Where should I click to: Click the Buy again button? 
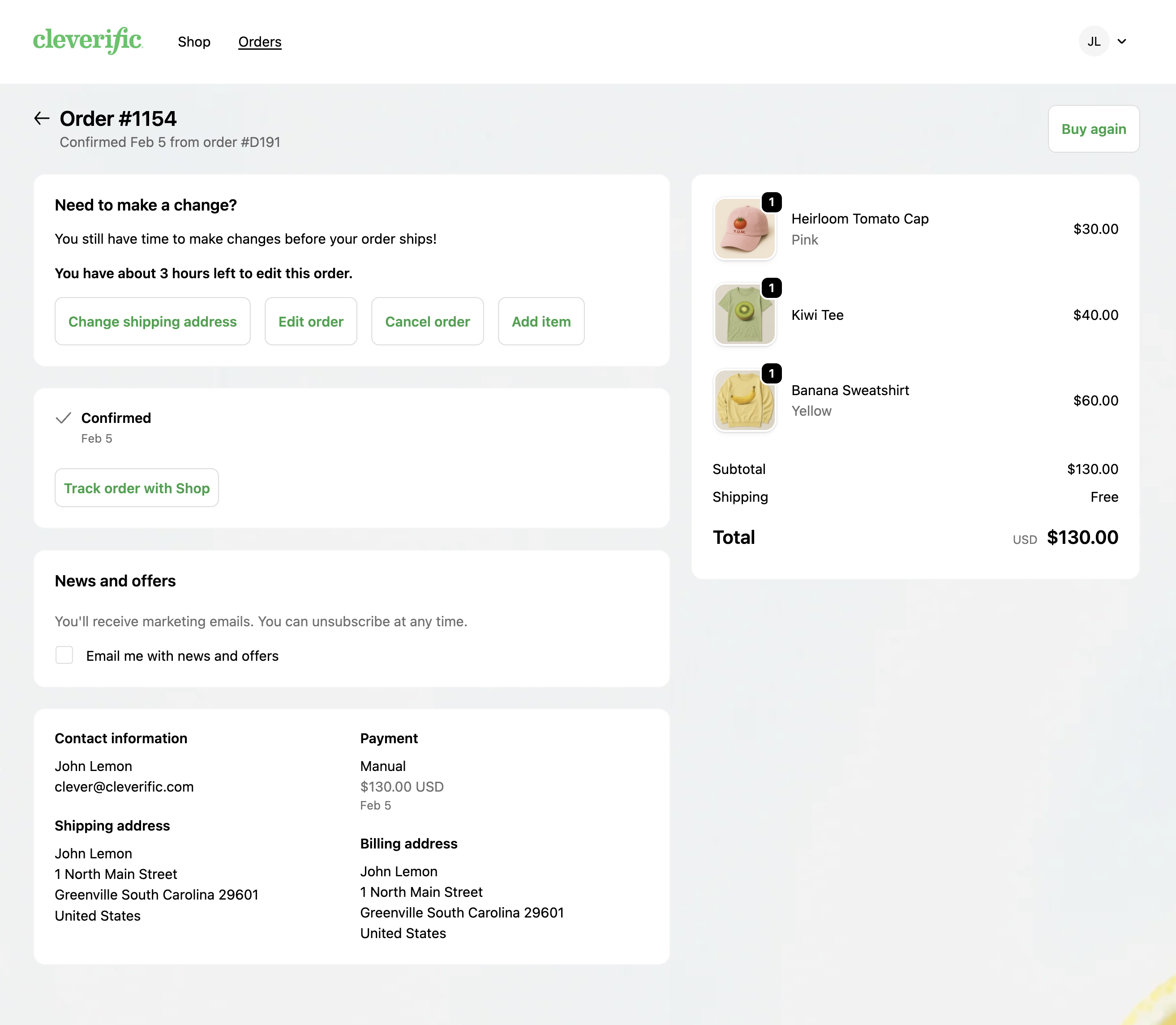point(1093,129)
